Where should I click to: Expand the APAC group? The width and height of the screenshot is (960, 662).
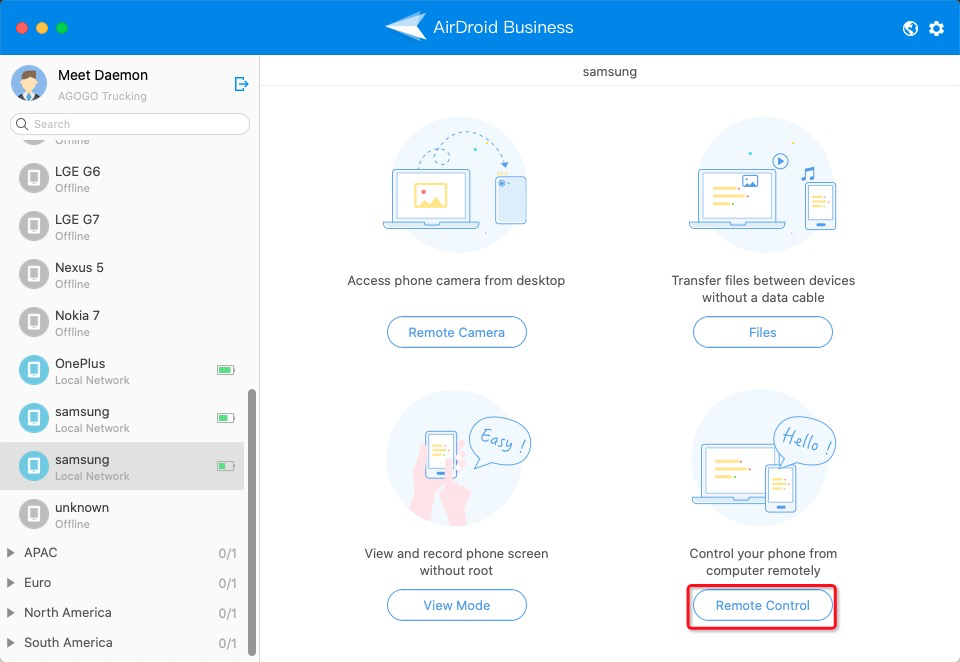(10, 552)
